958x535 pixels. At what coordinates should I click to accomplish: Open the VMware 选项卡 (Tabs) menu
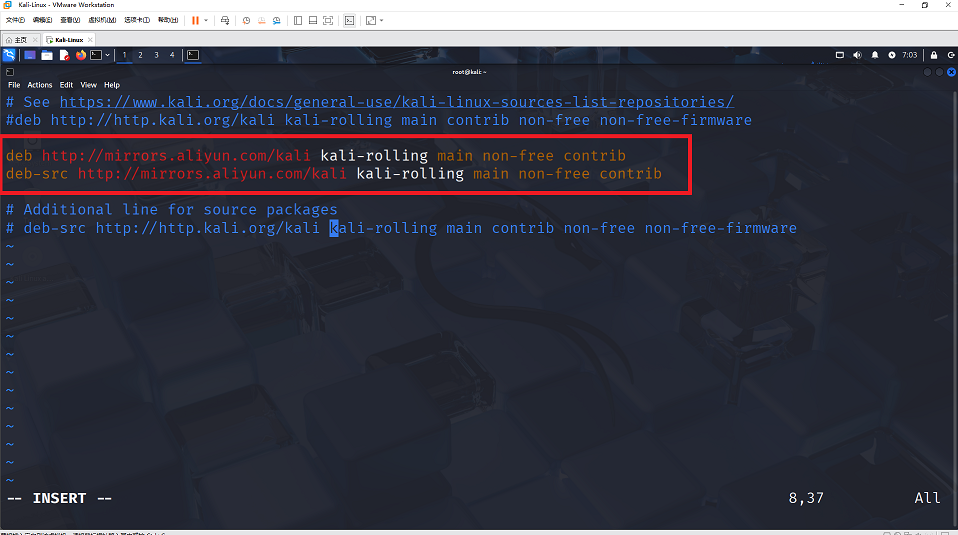pos(137,20)
